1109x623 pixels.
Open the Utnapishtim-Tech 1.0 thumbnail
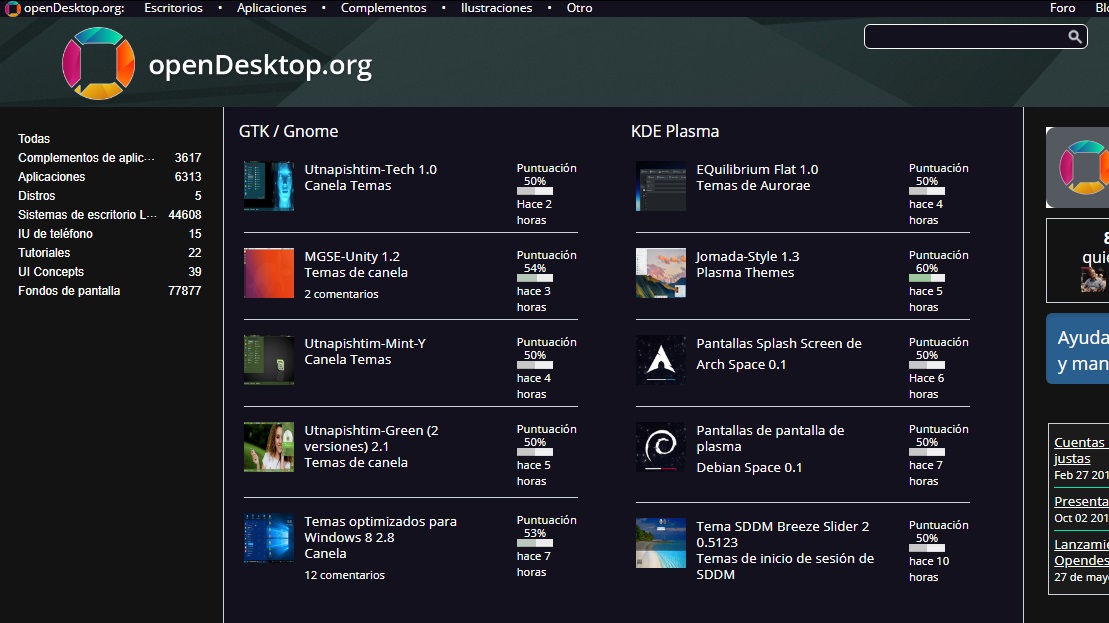point(269,186)
